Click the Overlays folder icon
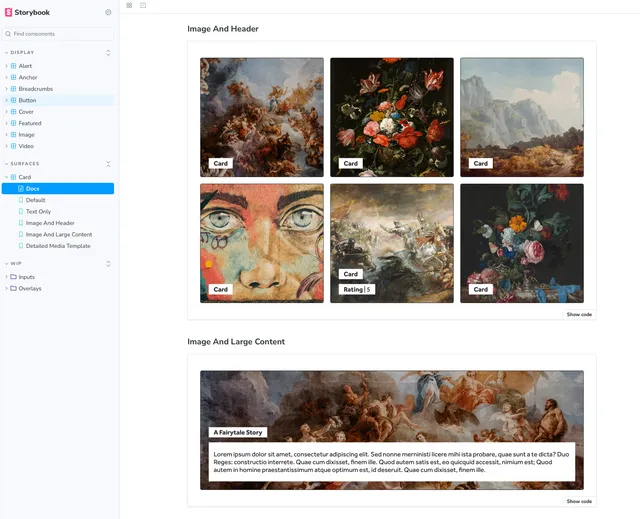Image resolution: width=640 pixels, height=519 pixels. [x=13, y=288]
